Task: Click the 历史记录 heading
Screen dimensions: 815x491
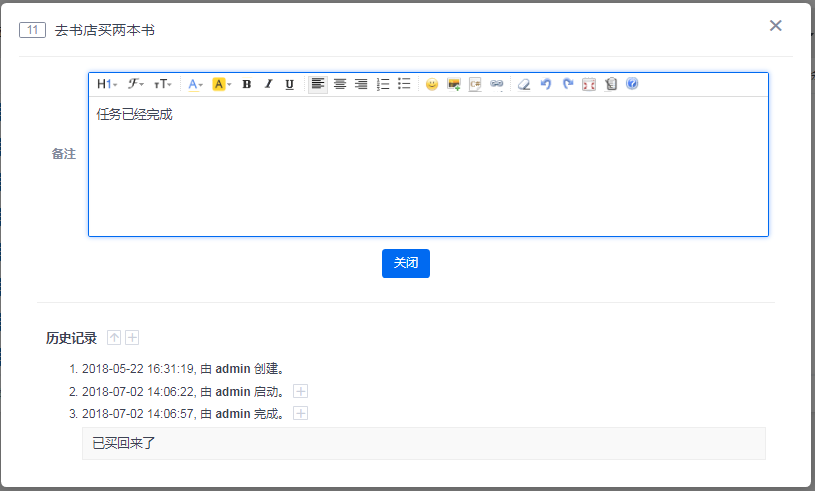Action: 71,338
